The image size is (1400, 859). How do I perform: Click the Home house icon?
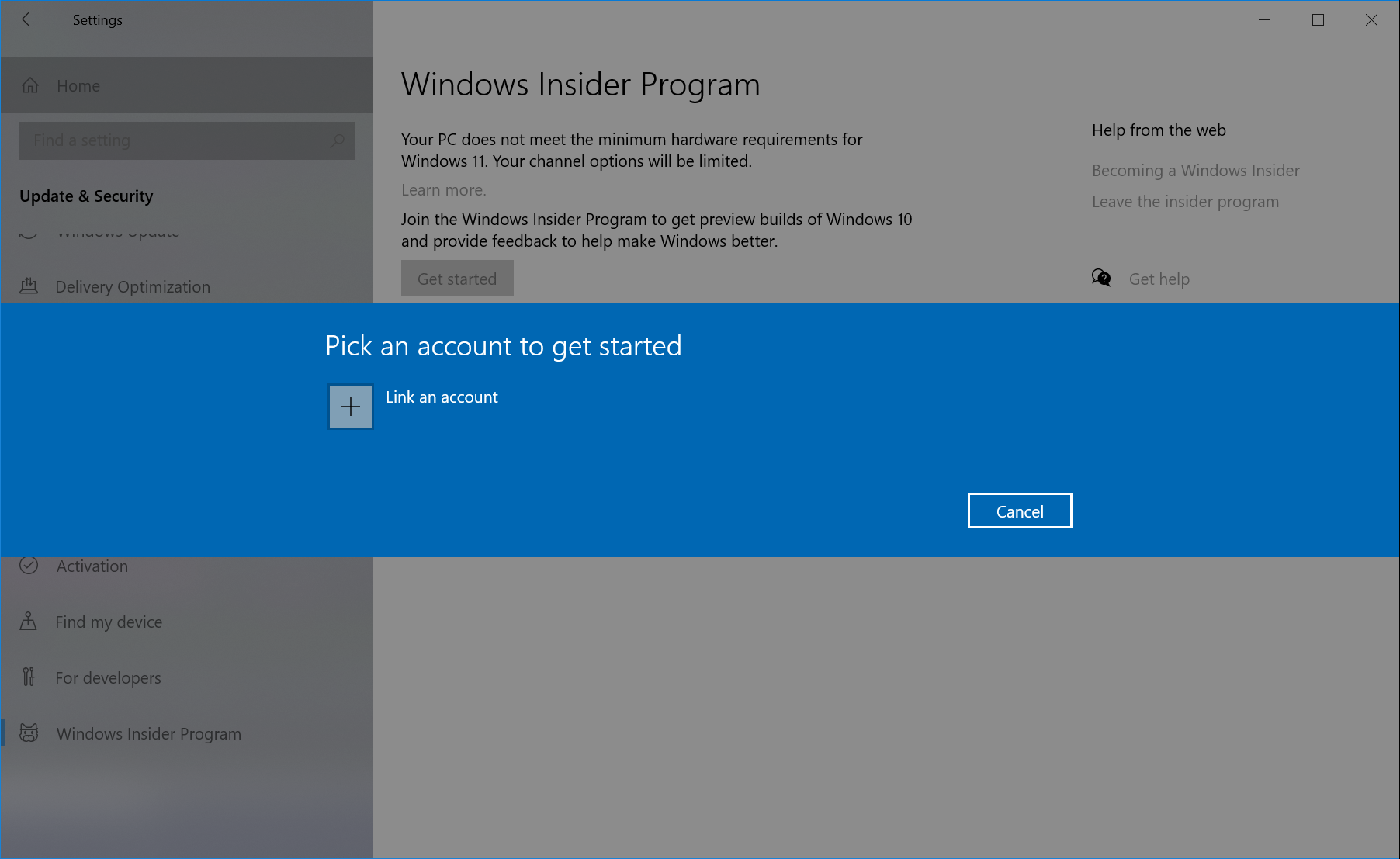(x=30, y=85)
